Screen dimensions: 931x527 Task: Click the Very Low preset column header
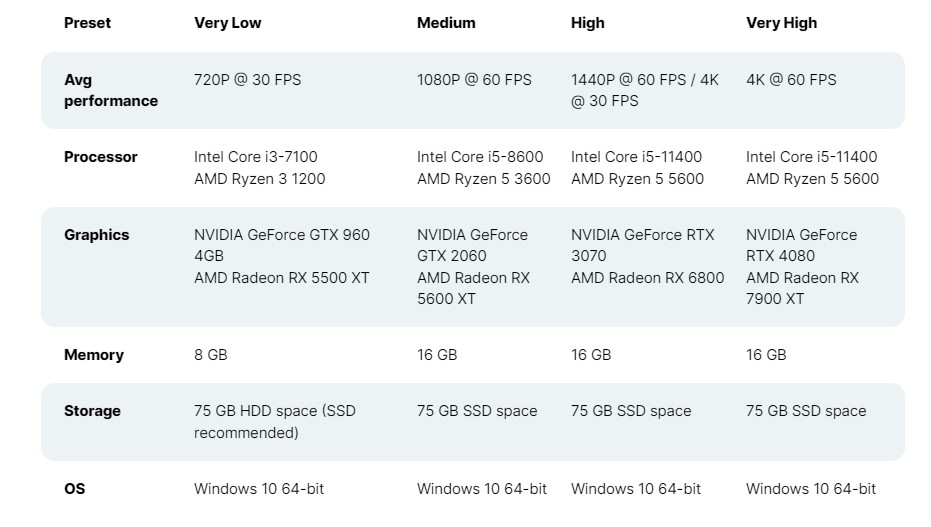tap(227, 23)
